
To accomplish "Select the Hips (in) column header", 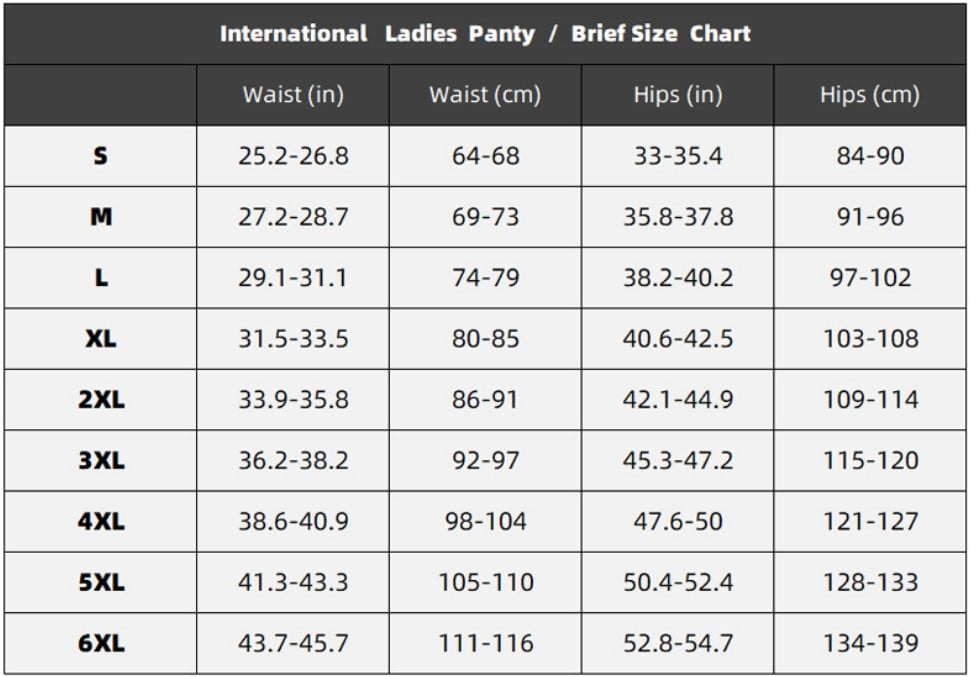I will click(x=678, y=95).
